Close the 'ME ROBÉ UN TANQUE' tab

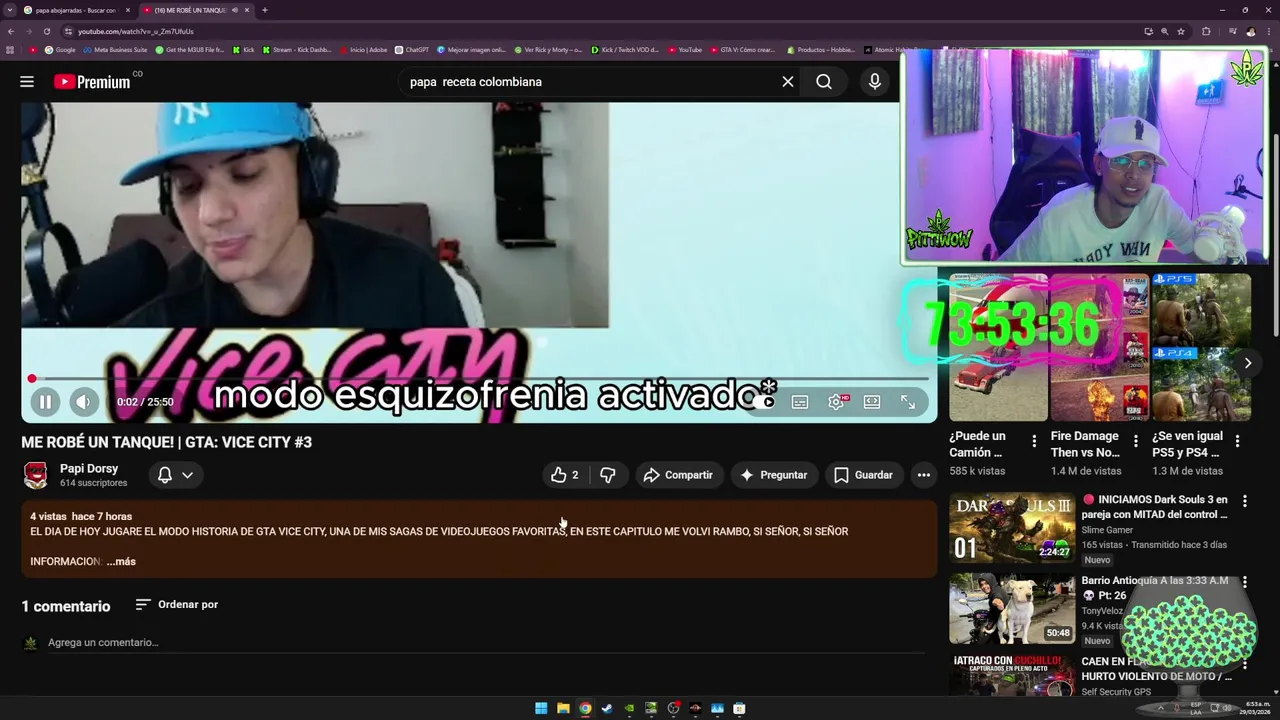(x=247, y=10)
